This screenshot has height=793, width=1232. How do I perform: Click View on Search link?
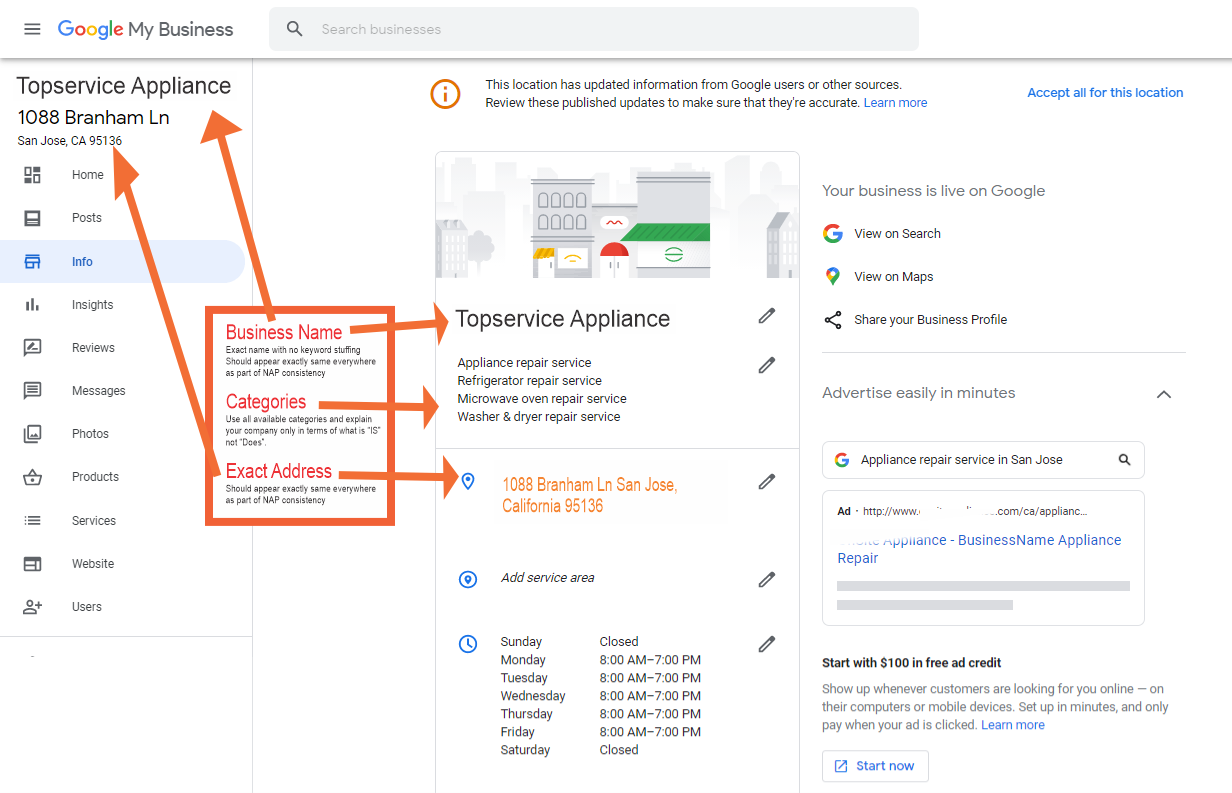point(897,234)
